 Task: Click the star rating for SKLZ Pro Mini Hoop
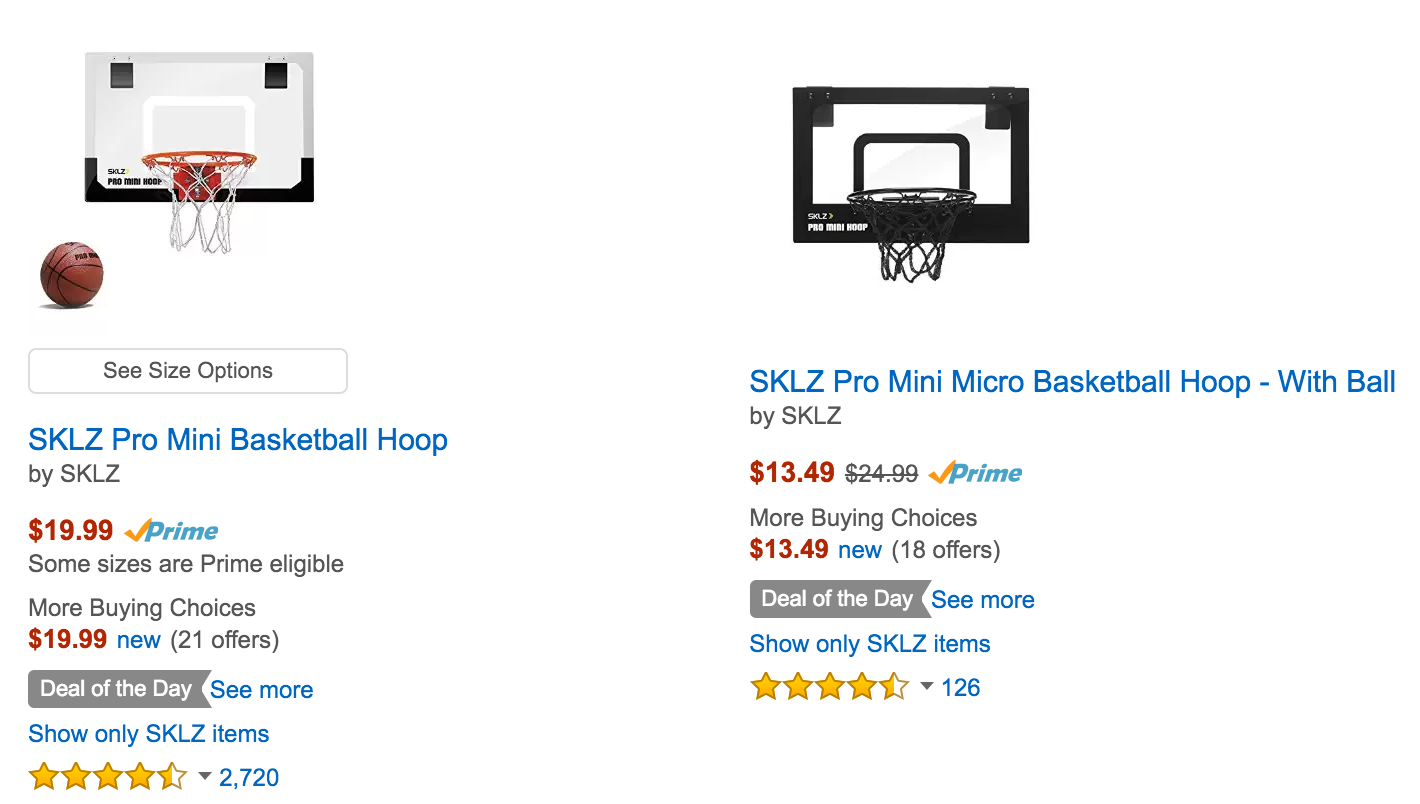click(108, 776)
